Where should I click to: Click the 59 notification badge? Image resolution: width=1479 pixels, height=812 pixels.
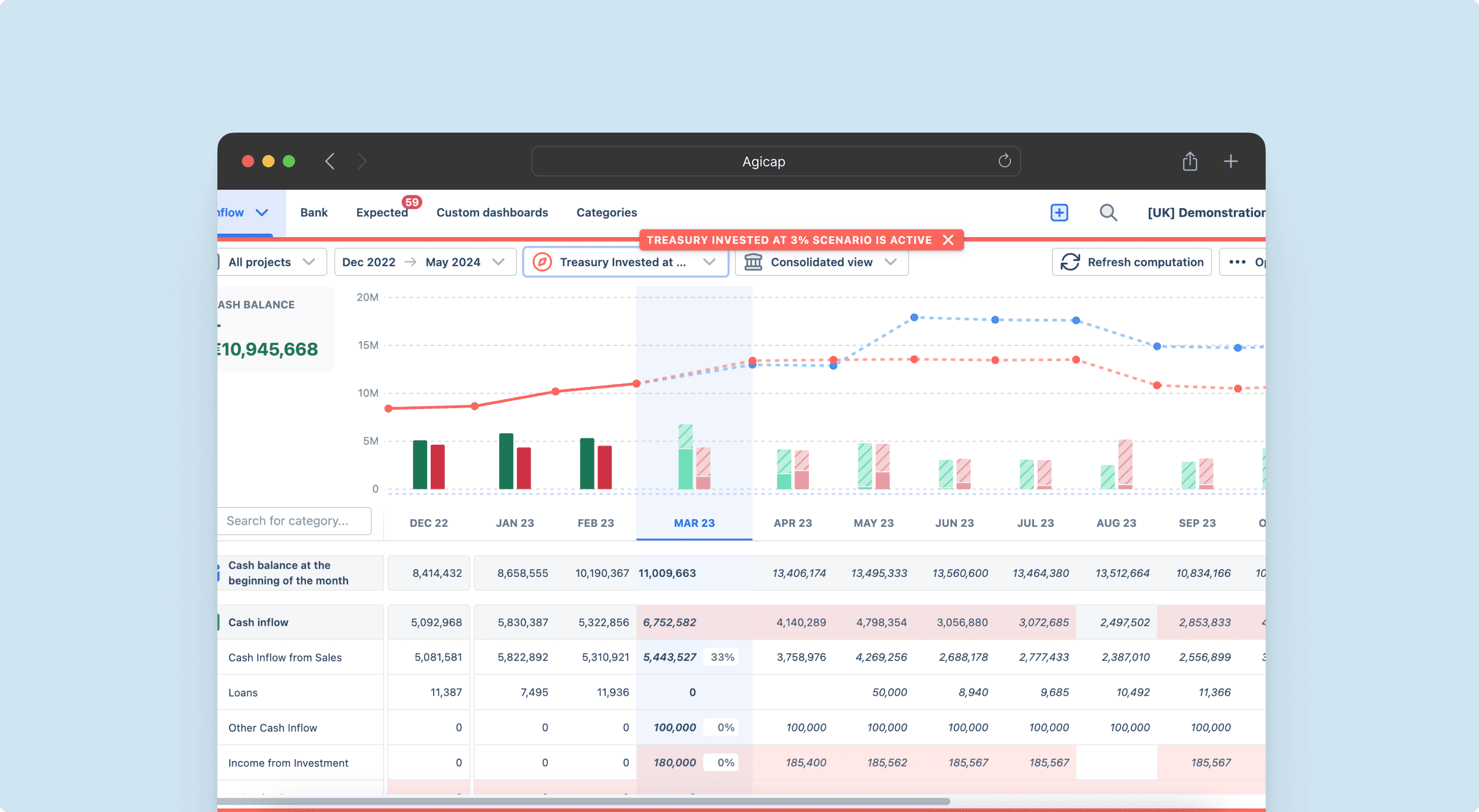tap(412, 202)
